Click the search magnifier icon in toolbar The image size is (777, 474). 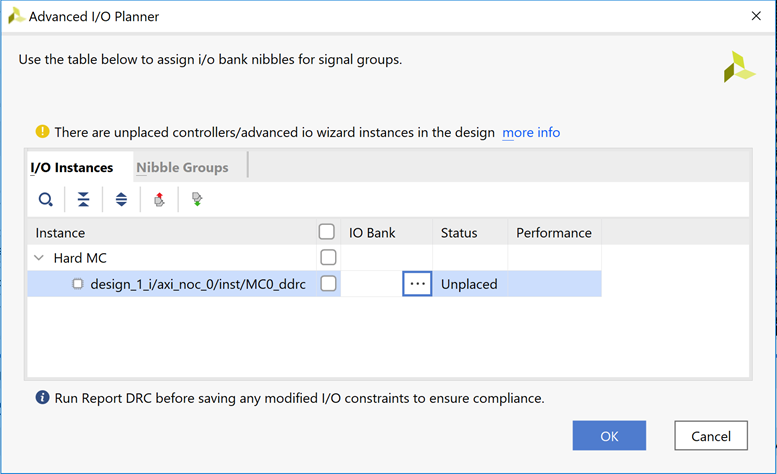coord(46,200)
